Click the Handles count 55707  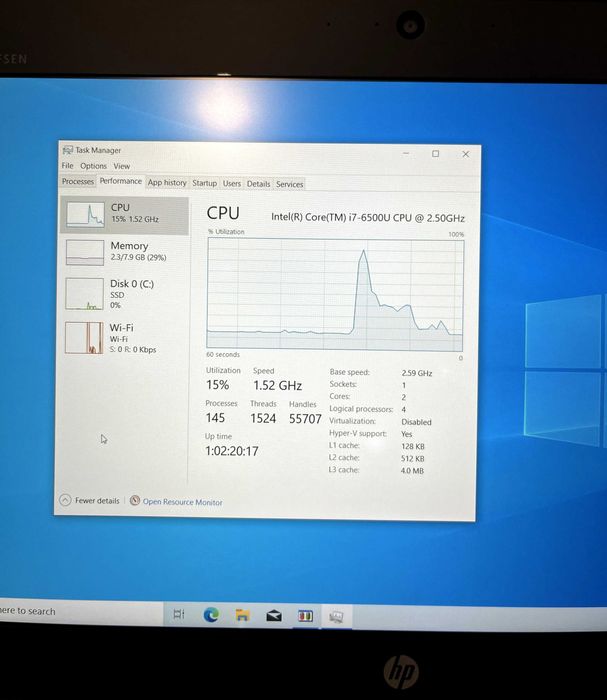click(305, 419)
